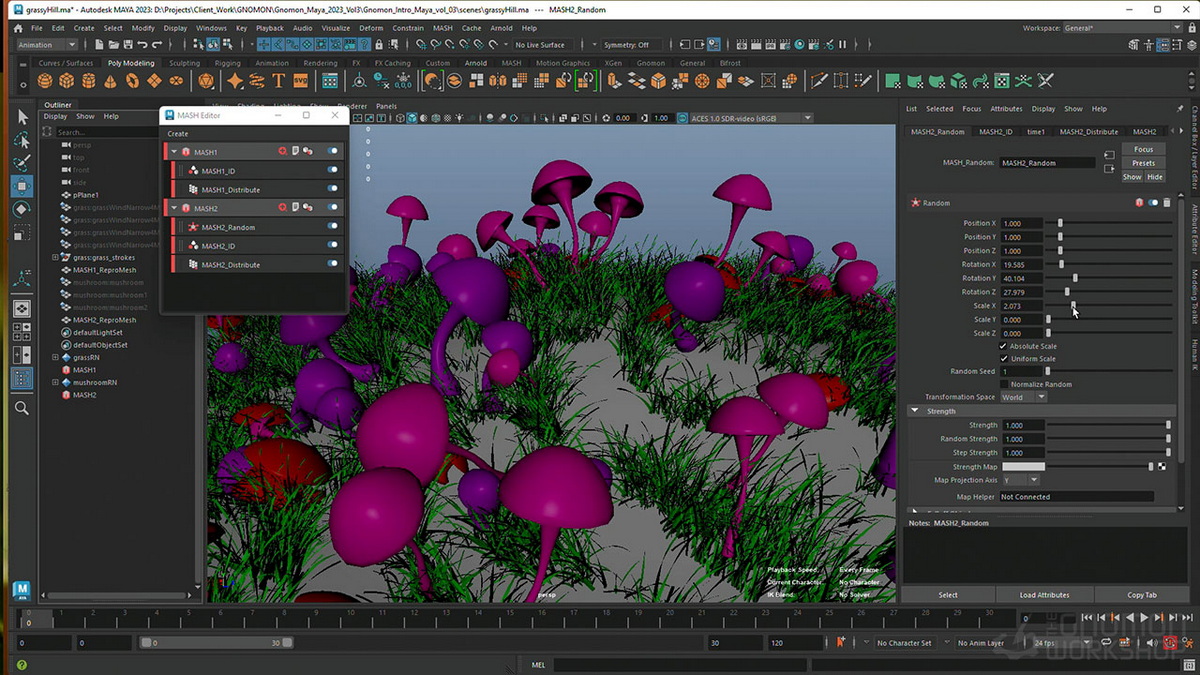Toggle MASH1 network enable switch
1200x675 pixels.
[333, 152]
